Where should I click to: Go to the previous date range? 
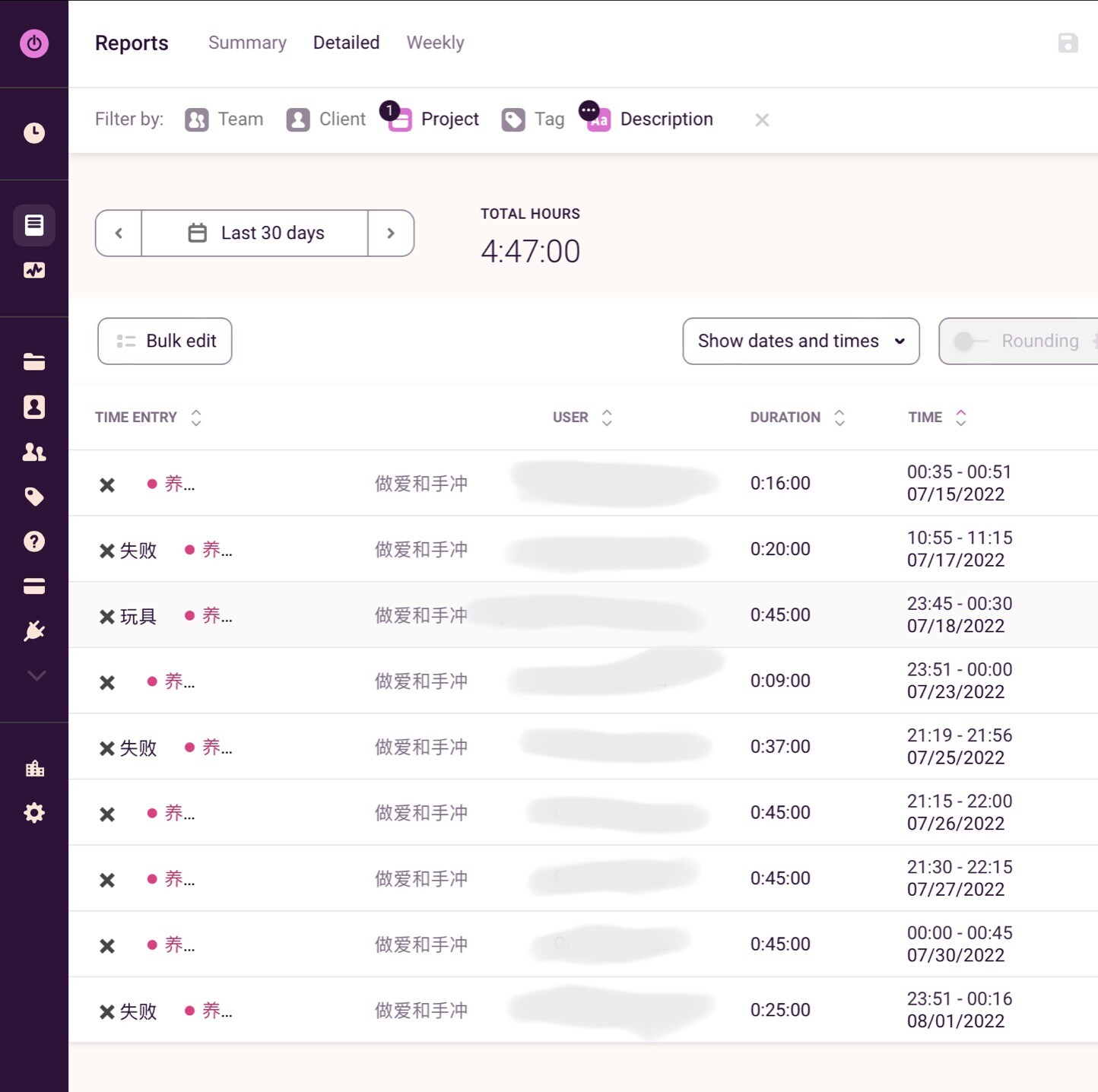119,233
